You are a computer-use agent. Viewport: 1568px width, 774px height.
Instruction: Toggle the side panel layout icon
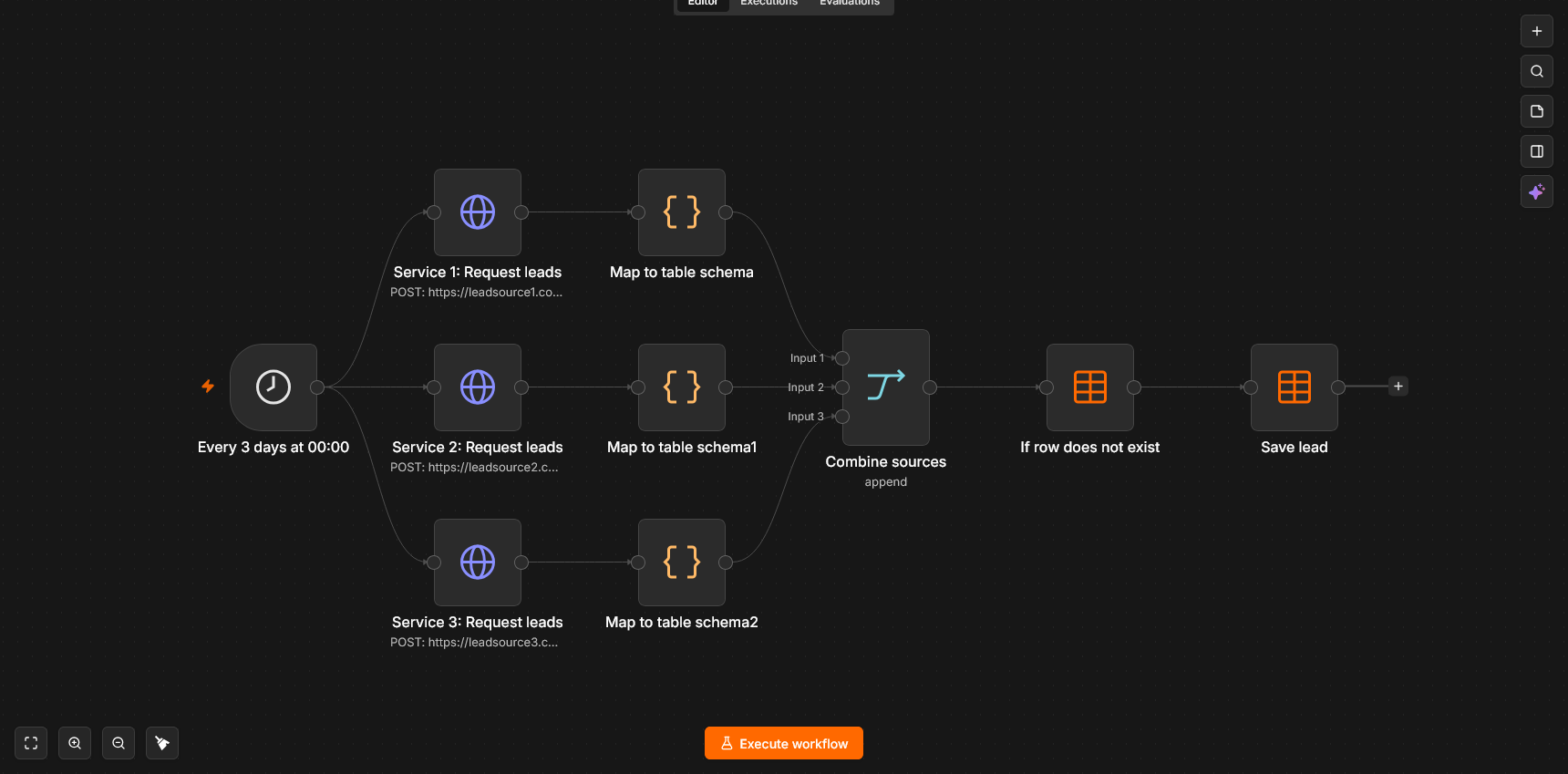1537,151
